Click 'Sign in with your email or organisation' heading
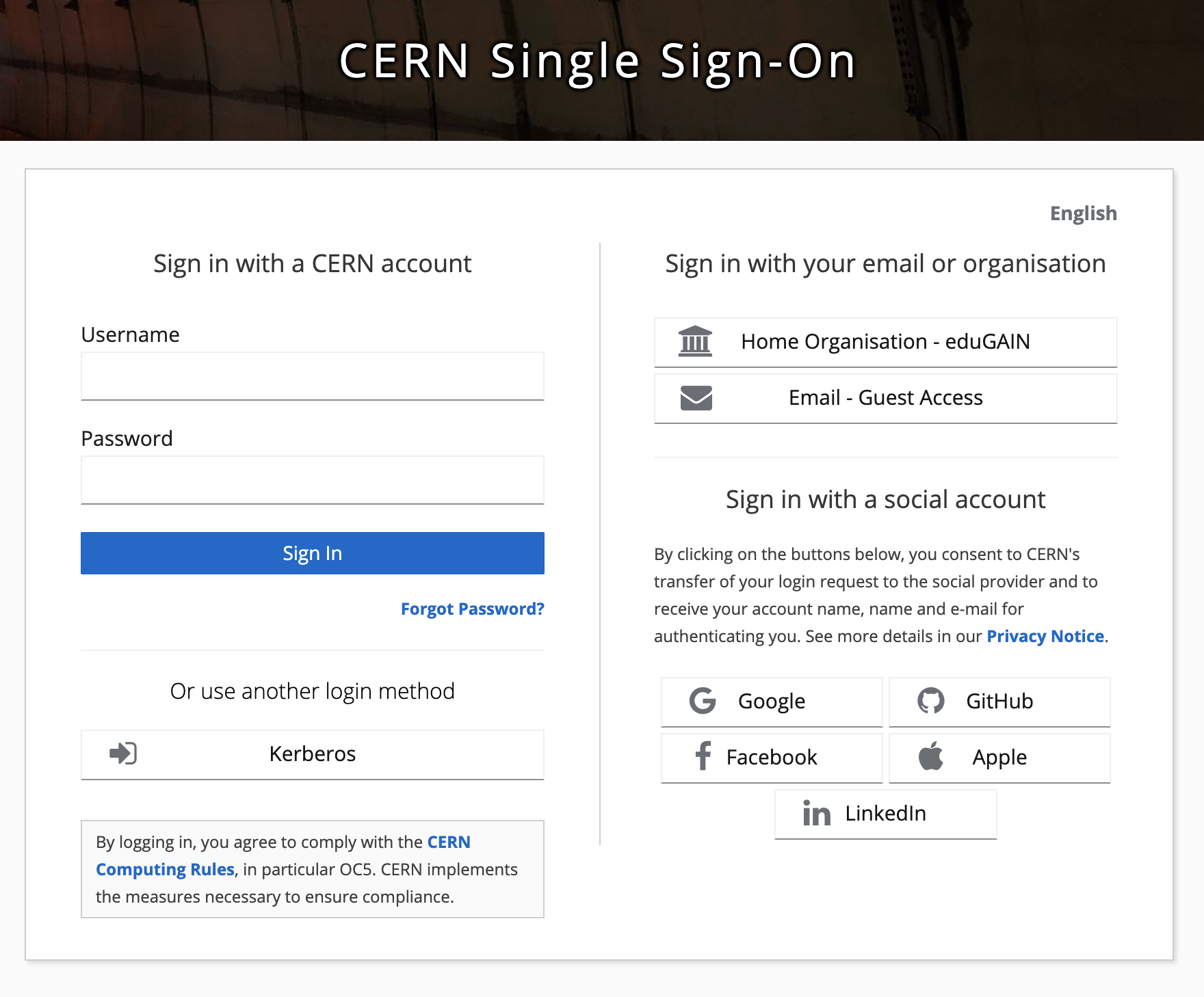The height and width of the screenshot is (997, 1204). [886, 264]
